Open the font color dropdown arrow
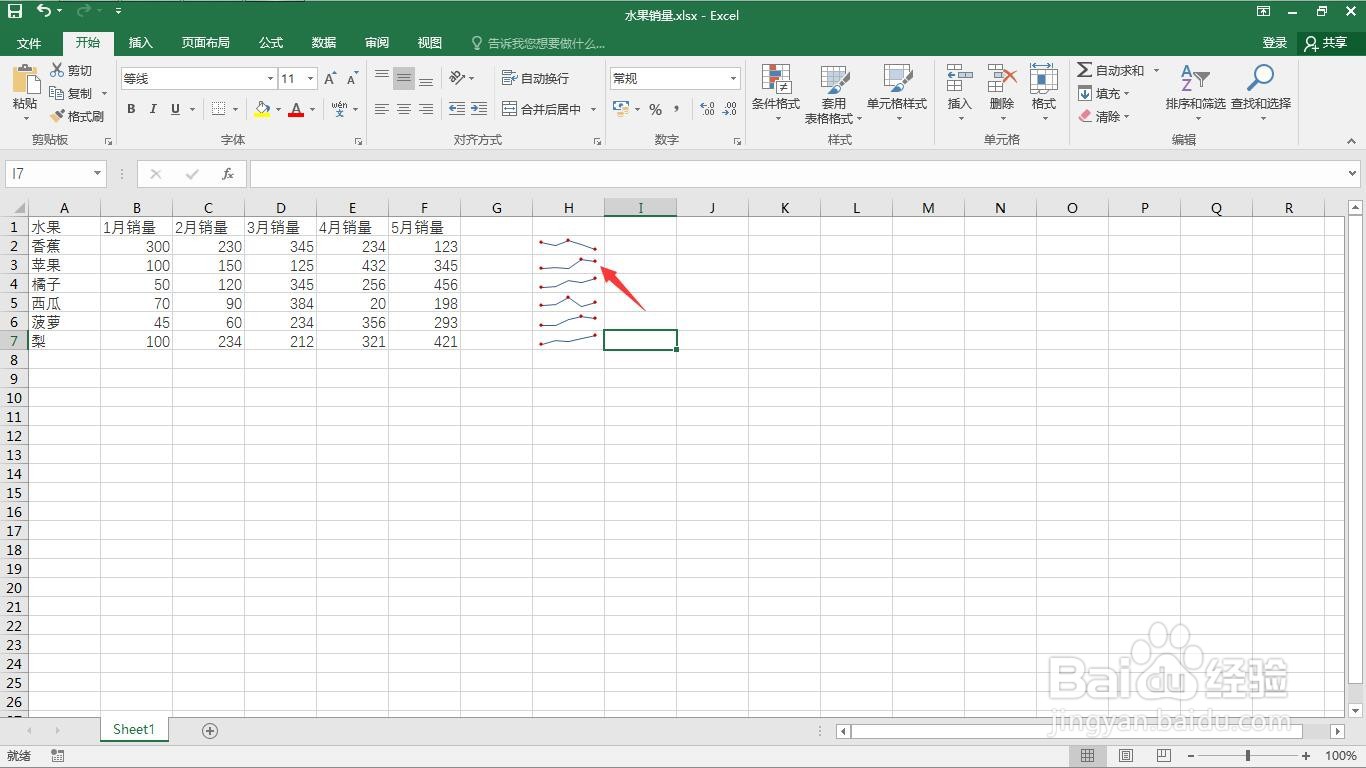 click(312, 109)
